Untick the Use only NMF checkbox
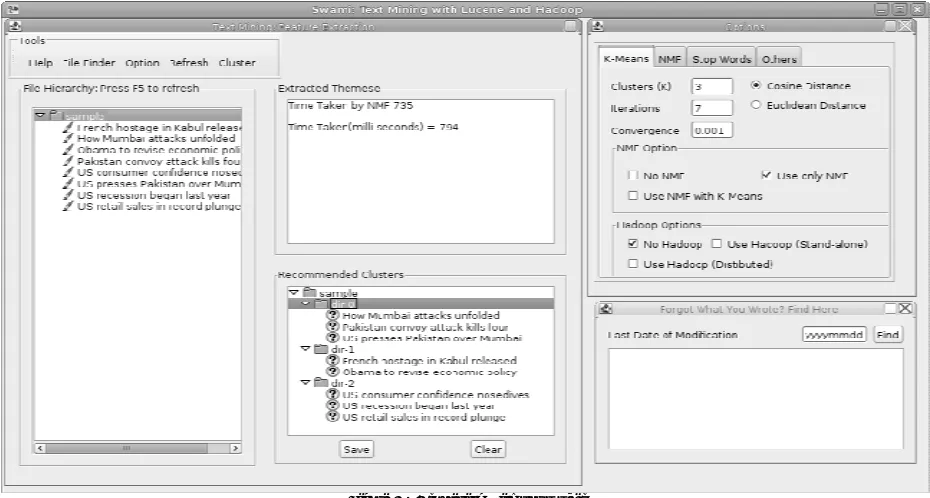 [x=766, y=175]
